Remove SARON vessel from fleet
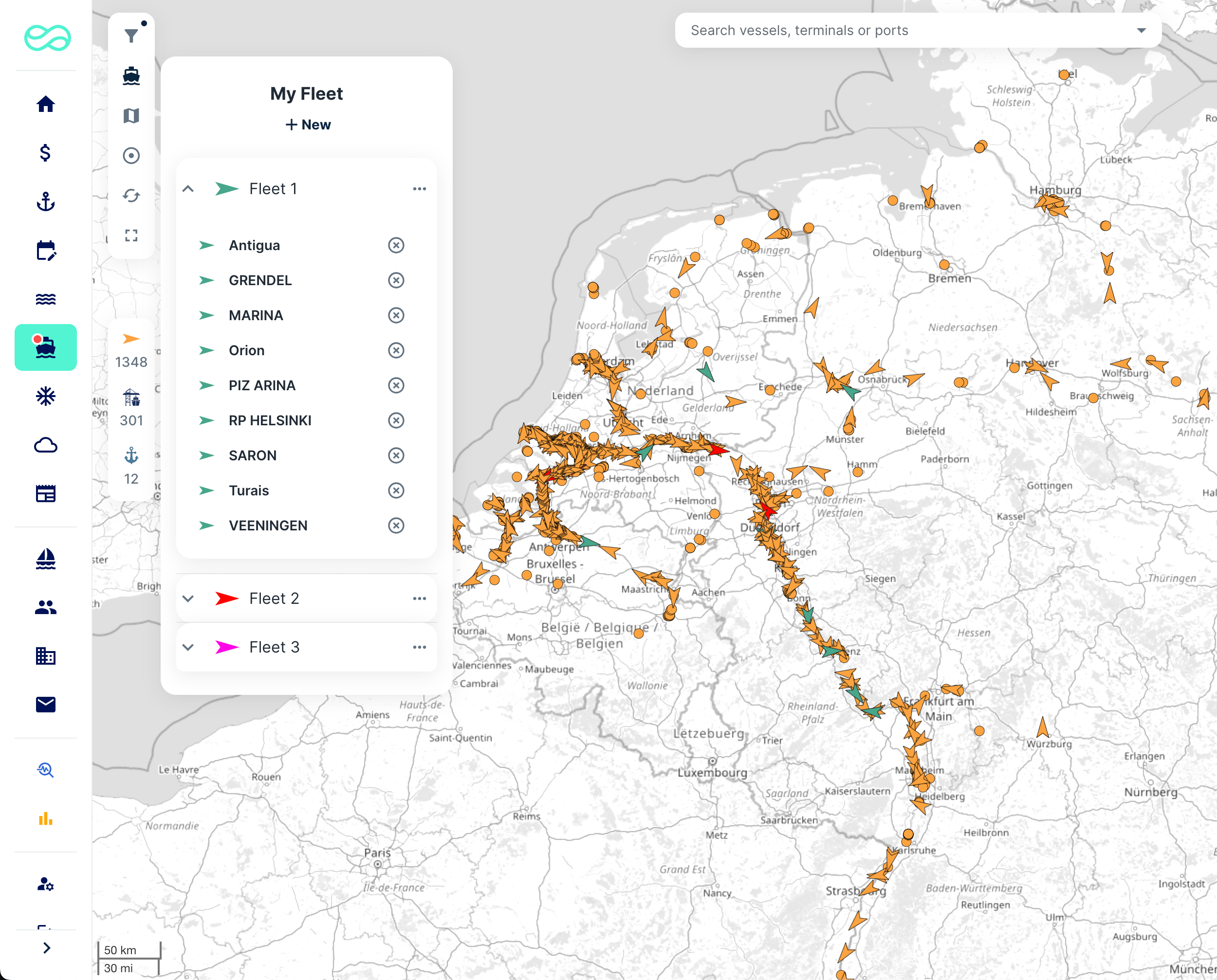Viewport: 1217px width, 980px height. pyautogui.click(x=396, y=455)
